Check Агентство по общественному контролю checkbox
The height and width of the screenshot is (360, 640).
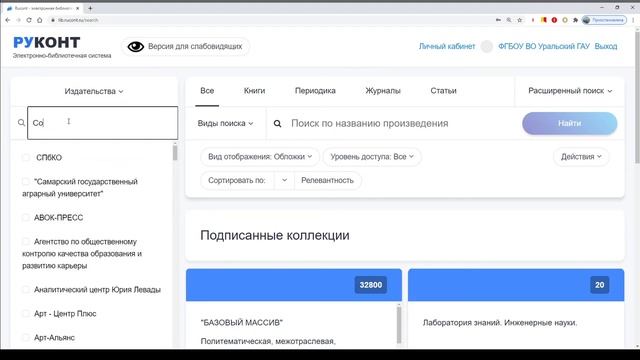tap(26, 242)
